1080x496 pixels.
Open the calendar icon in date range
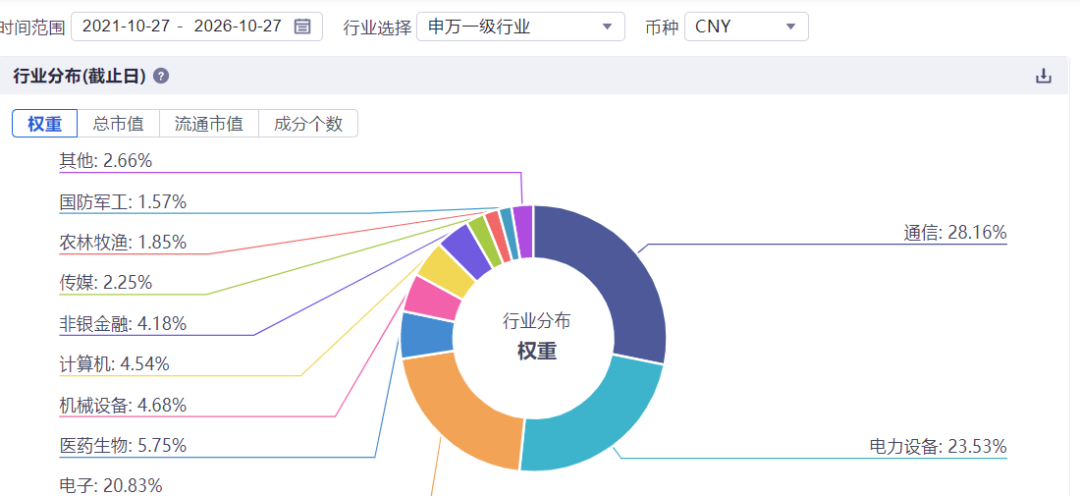coord(302,27)
